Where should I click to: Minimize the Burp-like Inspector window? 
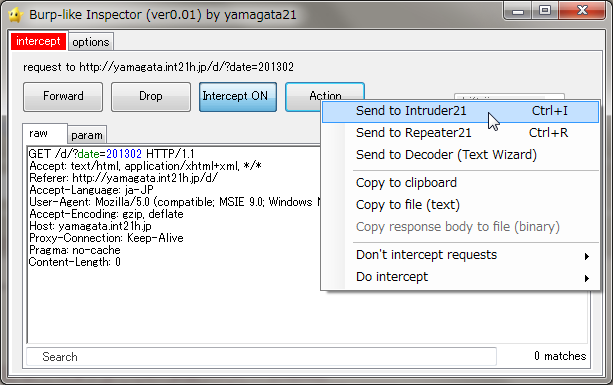coord(518,11)
